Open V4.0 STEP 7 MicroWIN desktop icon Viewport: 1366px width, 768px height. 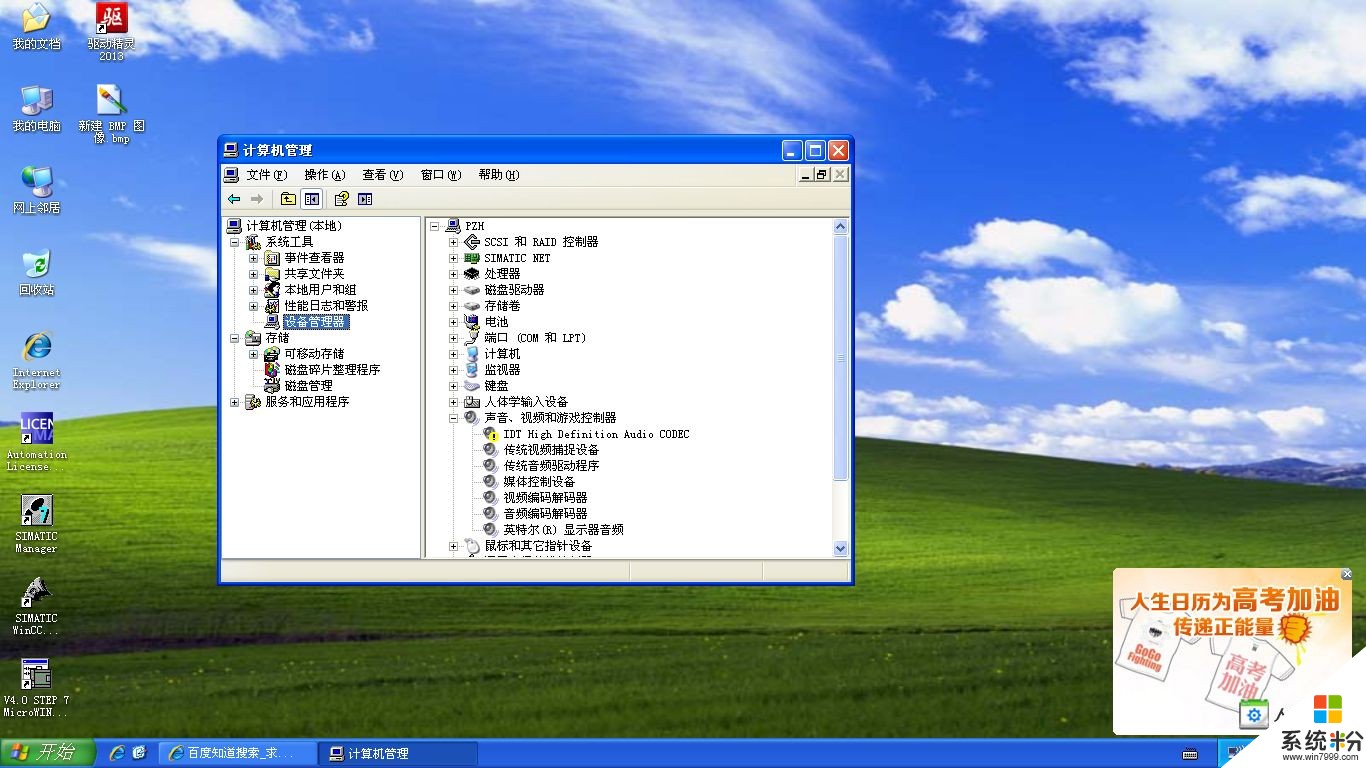tap(36, 688)
